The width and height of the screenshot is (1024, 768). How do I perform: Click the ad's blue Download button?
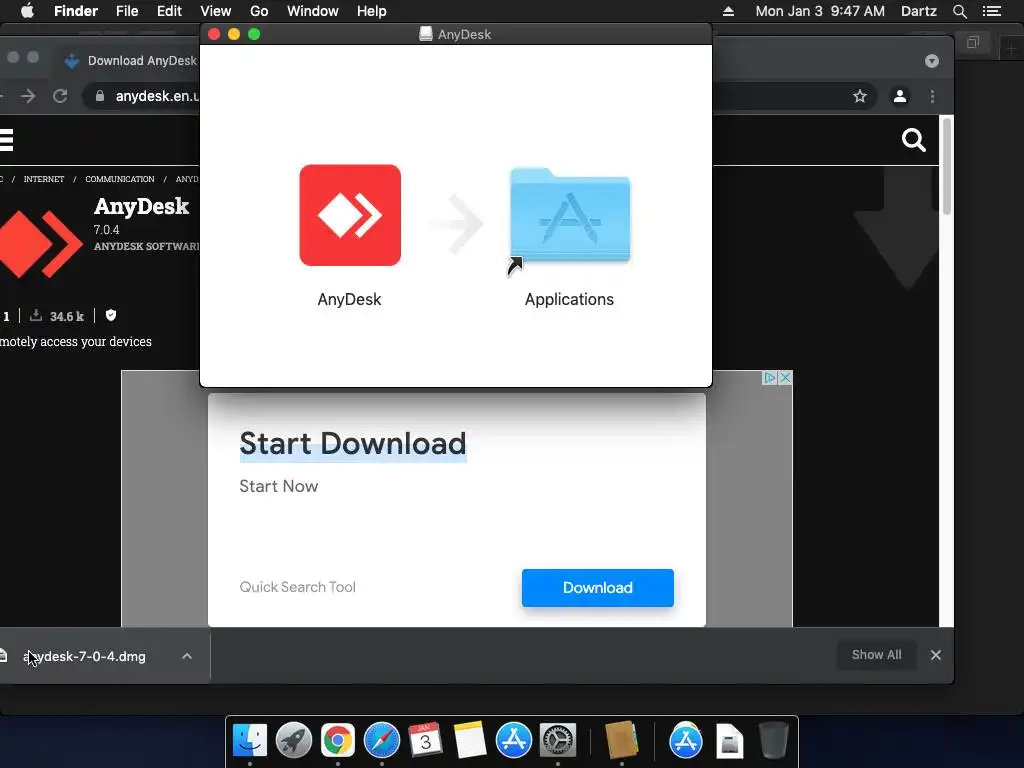click(598, 588)
